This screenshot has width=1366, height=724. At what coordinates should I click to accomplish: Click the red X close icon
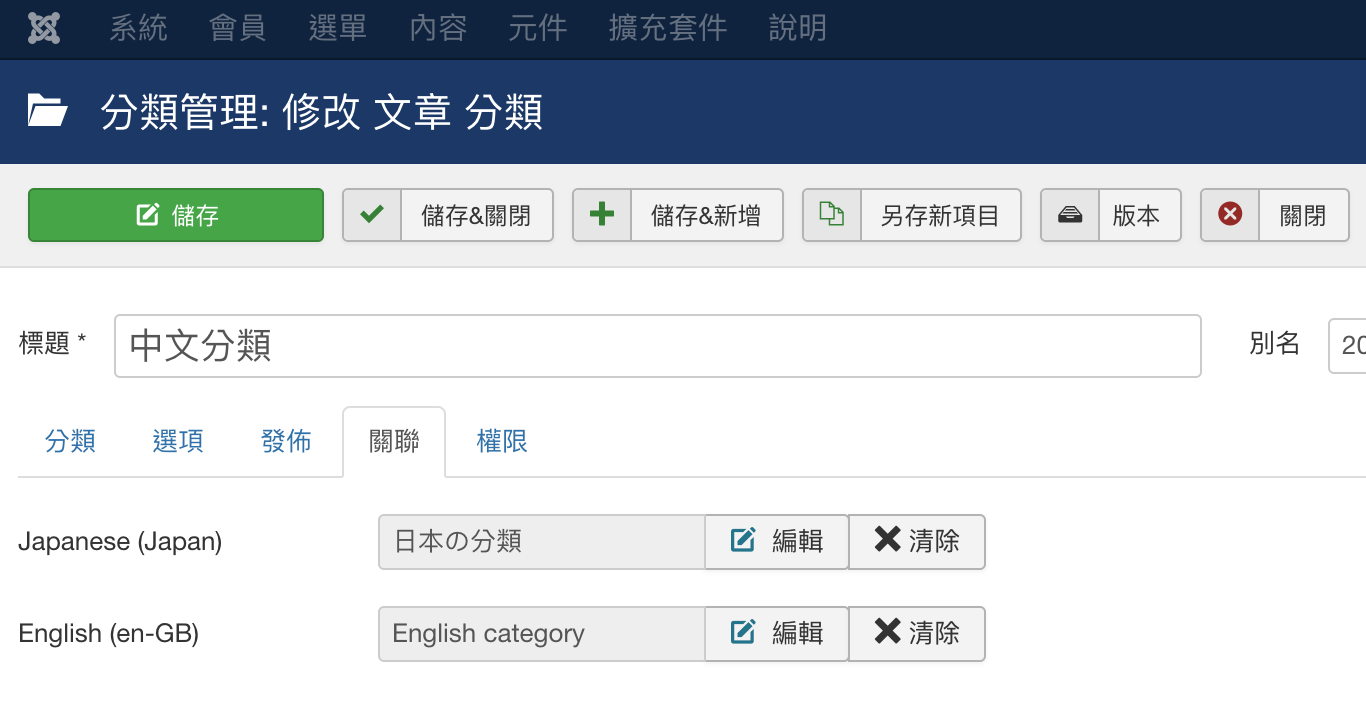[1230, 215]
